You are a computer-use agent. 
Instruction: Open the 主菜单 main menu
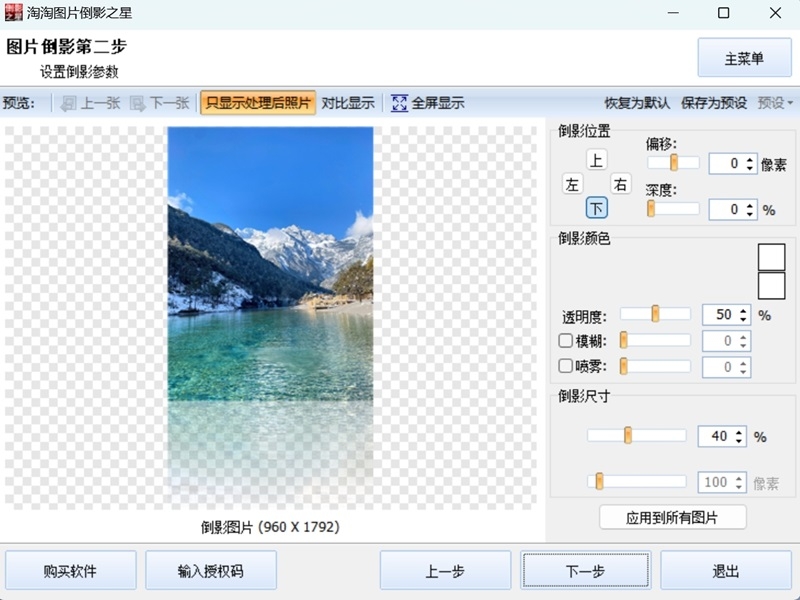point(743,58)
